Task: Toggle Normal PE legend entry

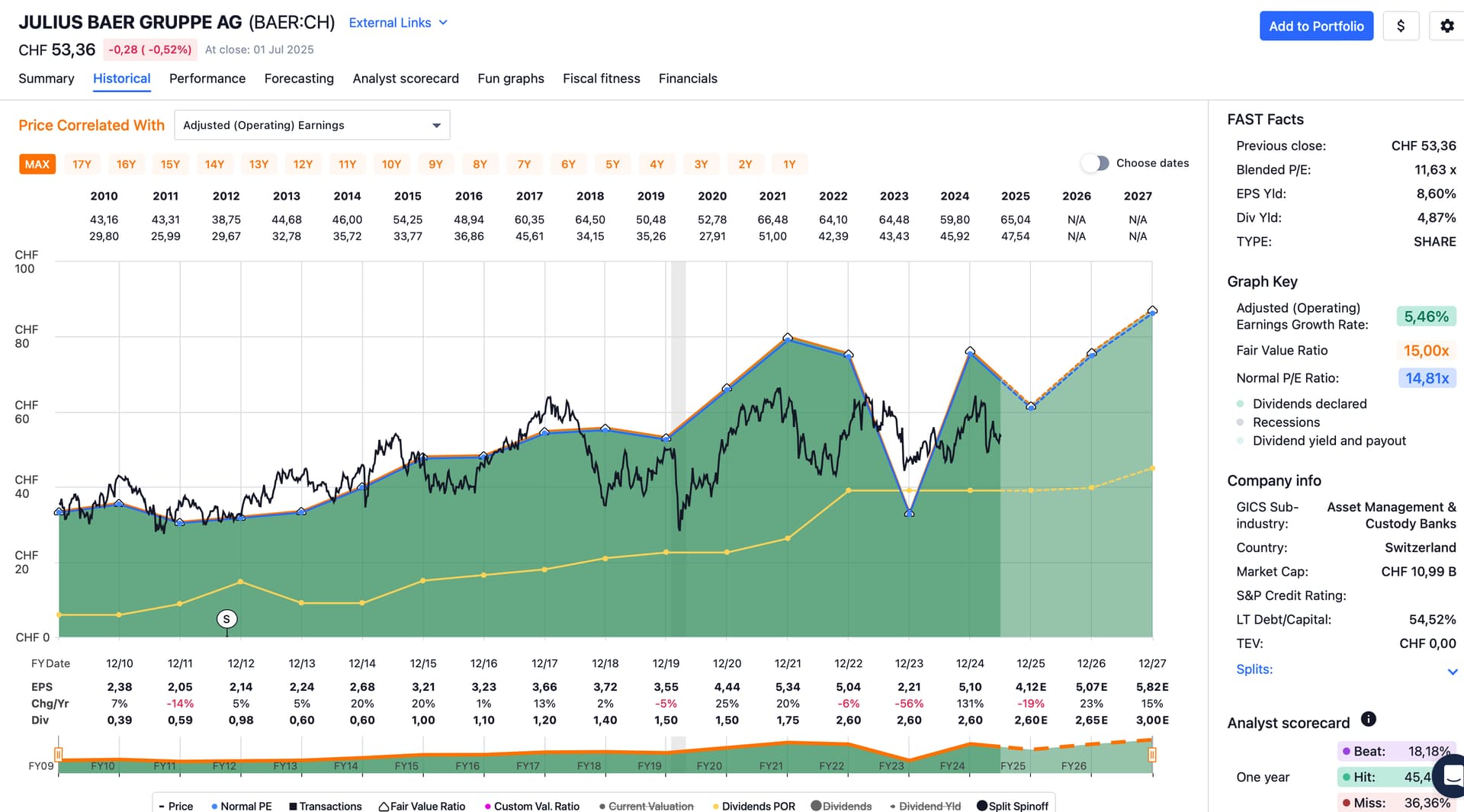Action: pyautogui.click(x=241, y=806)
